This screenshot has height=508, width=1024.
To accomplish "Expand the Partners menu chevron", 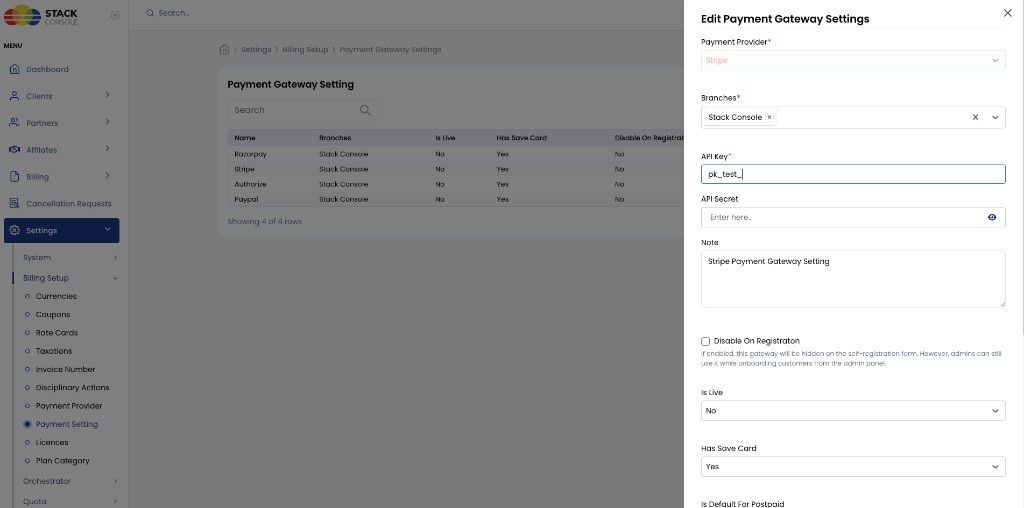I will point(107,122).
